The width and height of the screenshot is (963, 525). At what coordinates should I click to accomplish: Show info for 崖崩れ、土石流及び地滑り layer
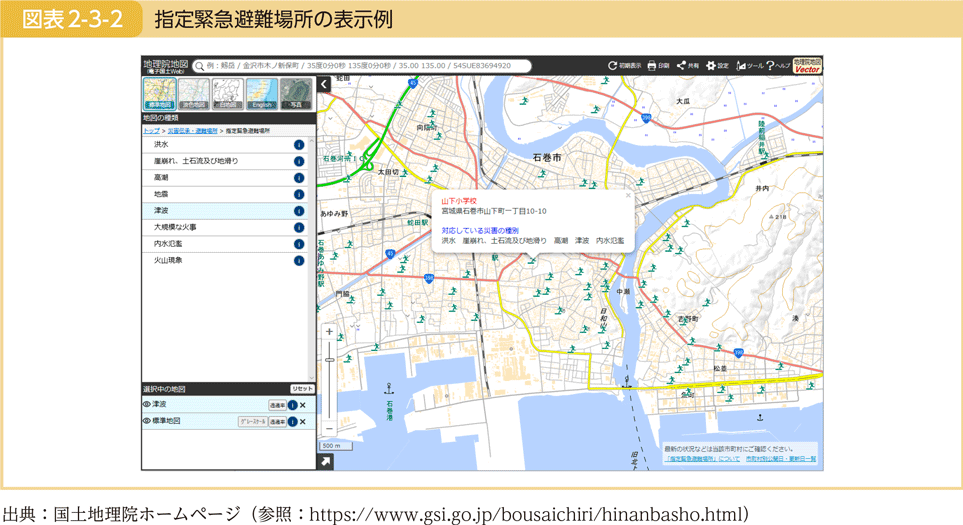tap(299, 161)
